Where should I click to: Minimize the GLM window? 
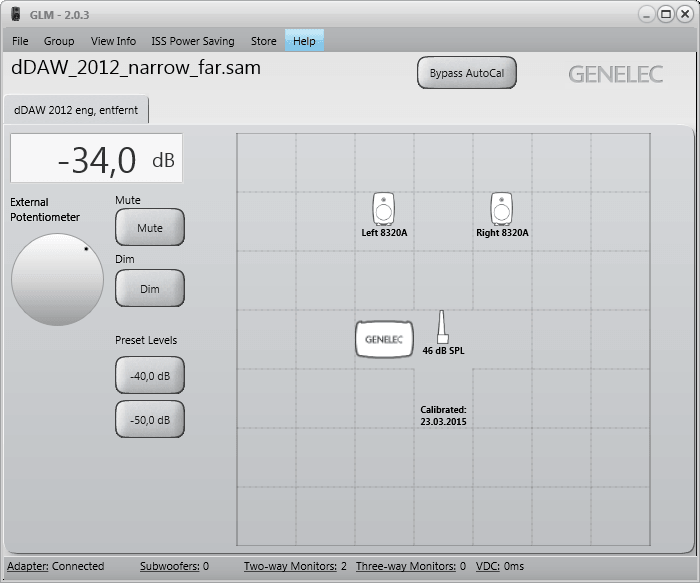(x=646, y=14)
